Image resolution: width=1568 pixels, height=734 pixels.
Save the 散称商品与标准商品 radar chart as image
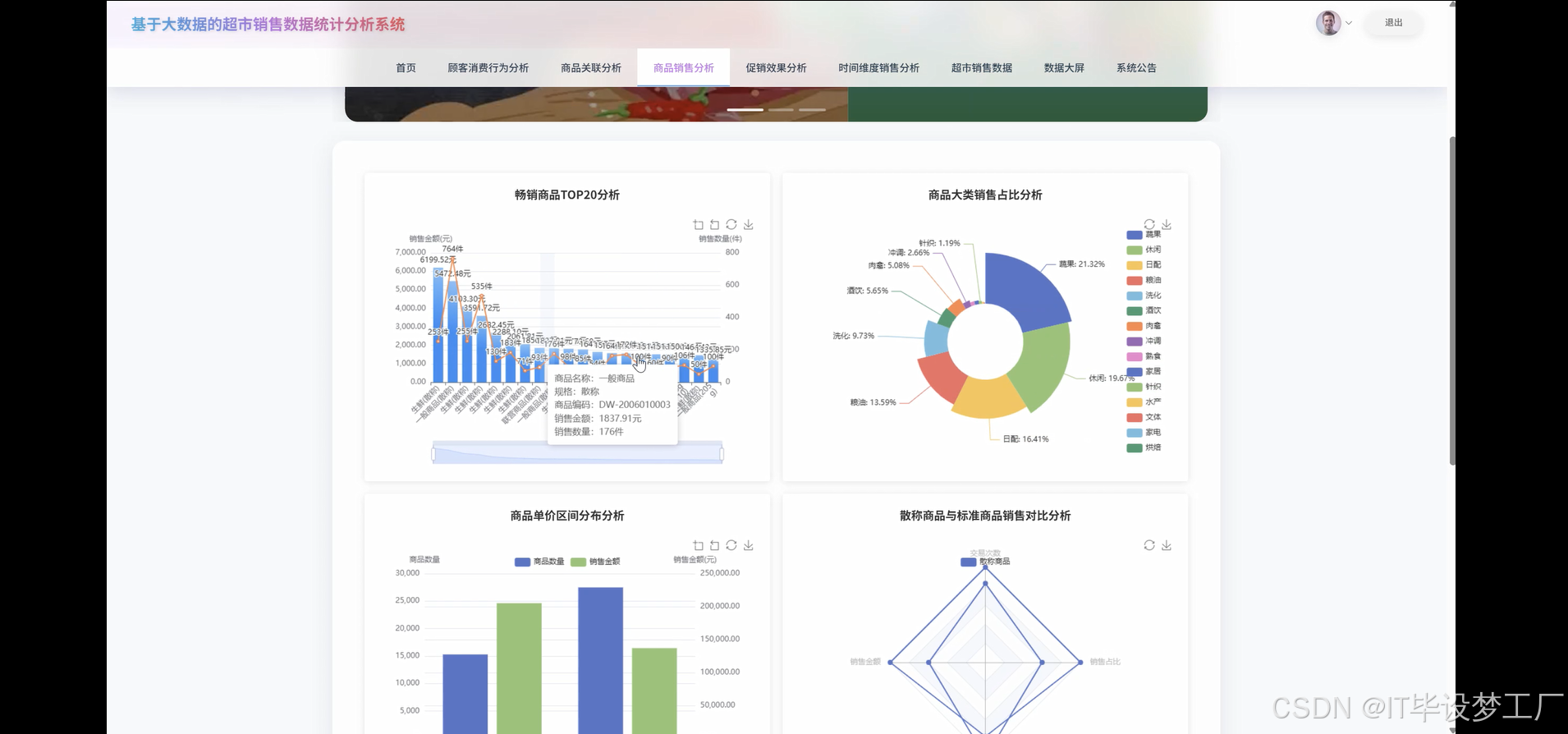(x=1166, y=546)
